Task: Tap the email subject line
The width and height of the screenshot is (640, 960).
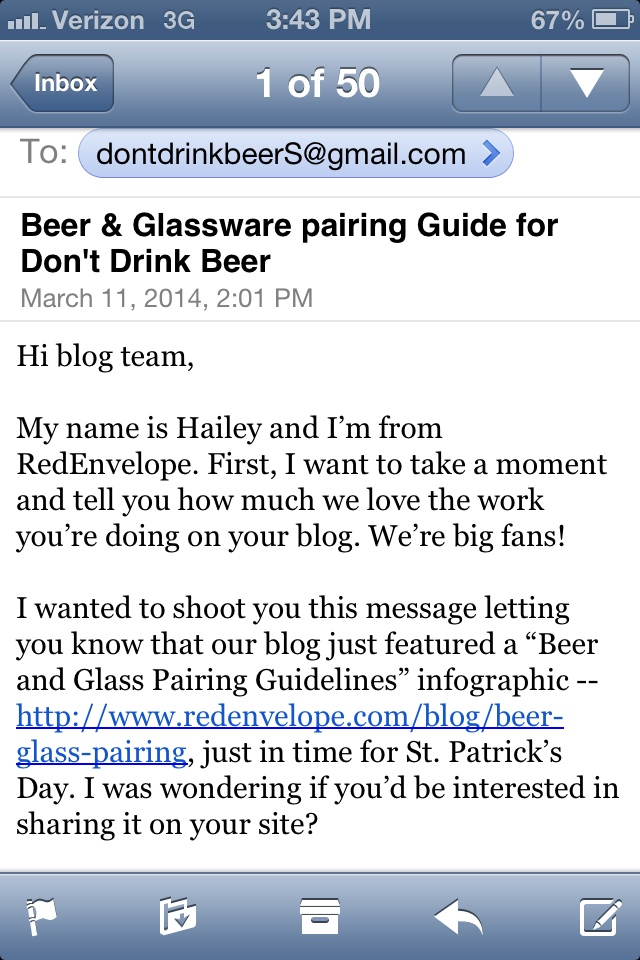Action: click(289, 243)
